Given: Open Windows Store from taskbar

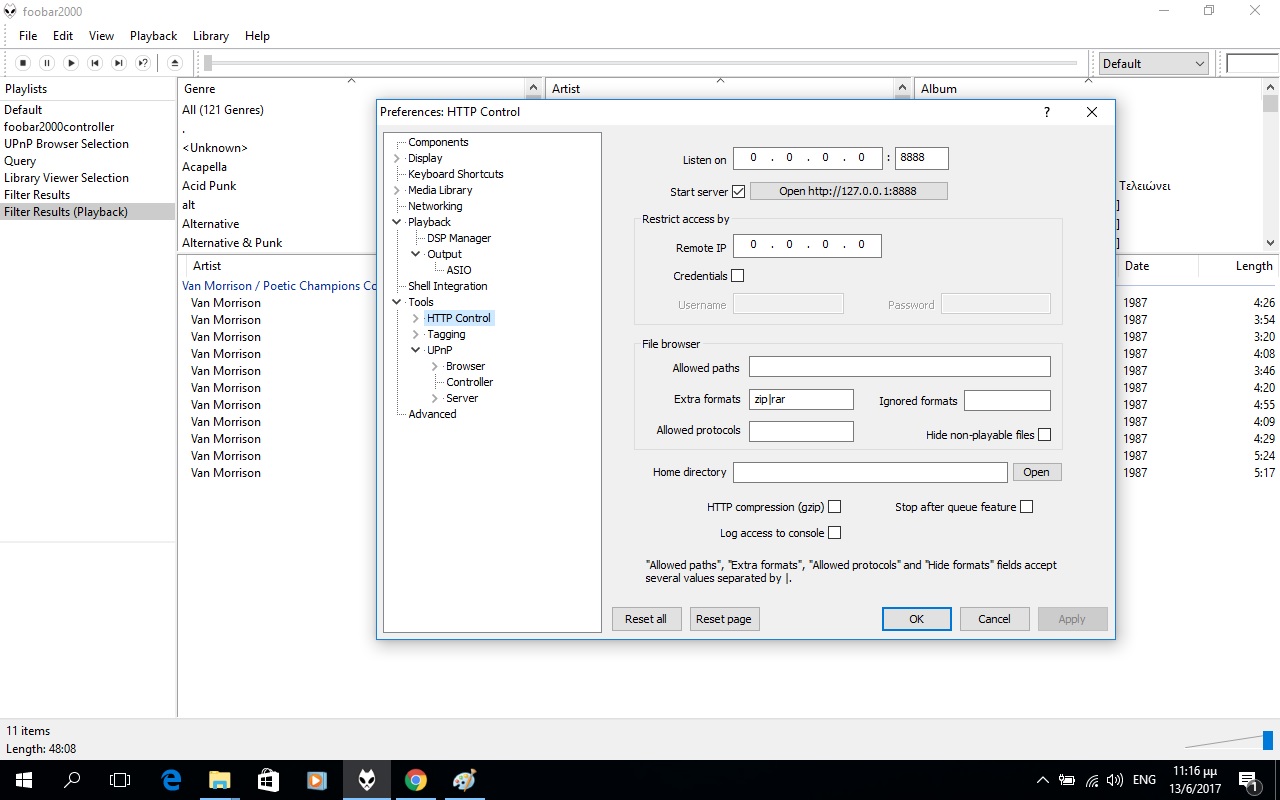Looking at the screenshot, I should coord(268,780).
